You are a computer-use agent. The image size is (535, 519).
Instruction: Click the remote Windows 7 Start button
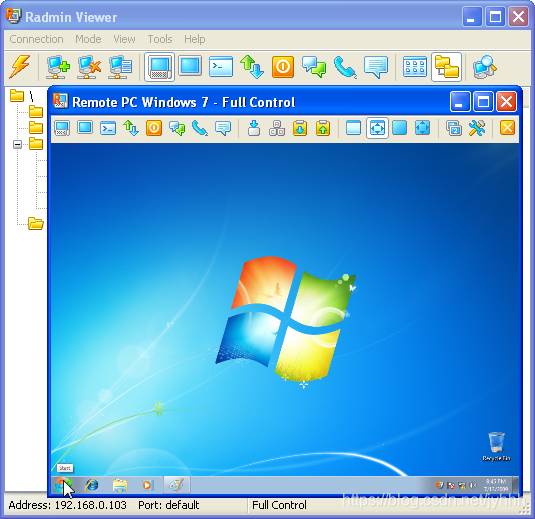coord(63,485)
